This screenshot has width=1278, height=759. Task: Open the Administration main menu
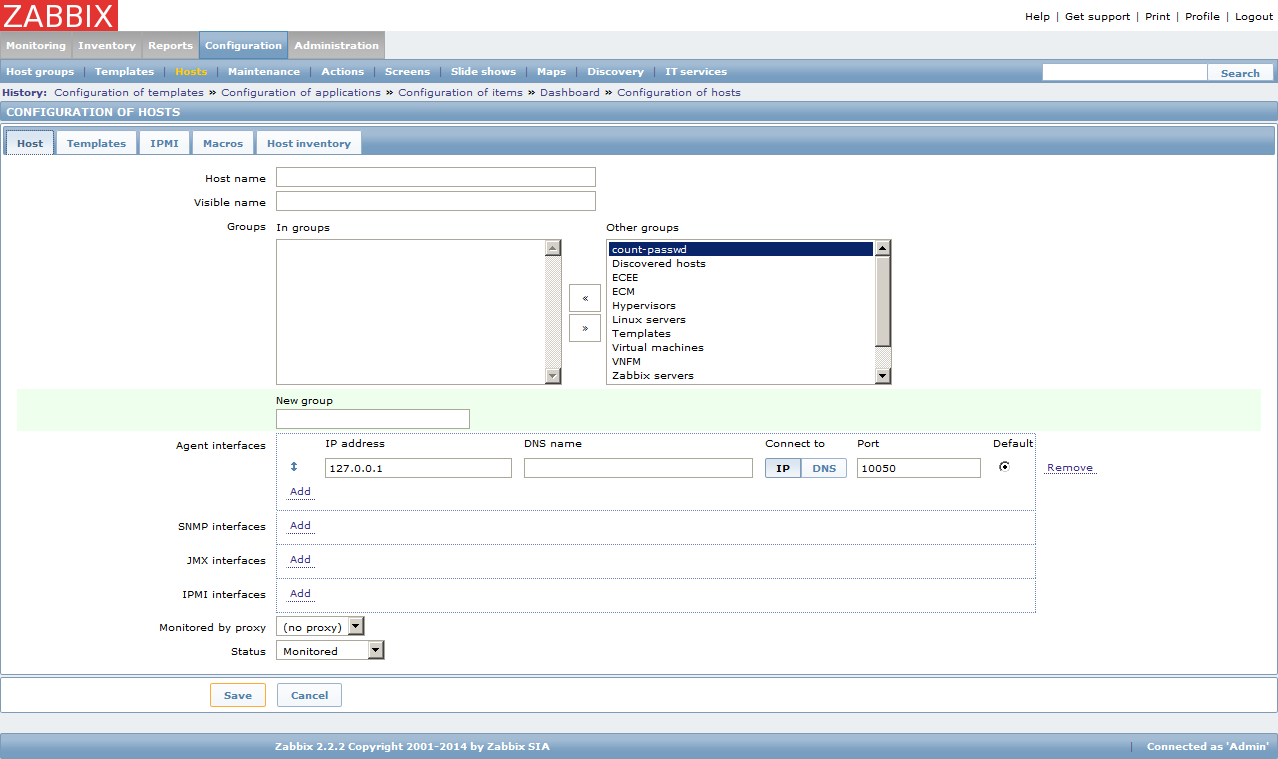click(x=336, y=45)
